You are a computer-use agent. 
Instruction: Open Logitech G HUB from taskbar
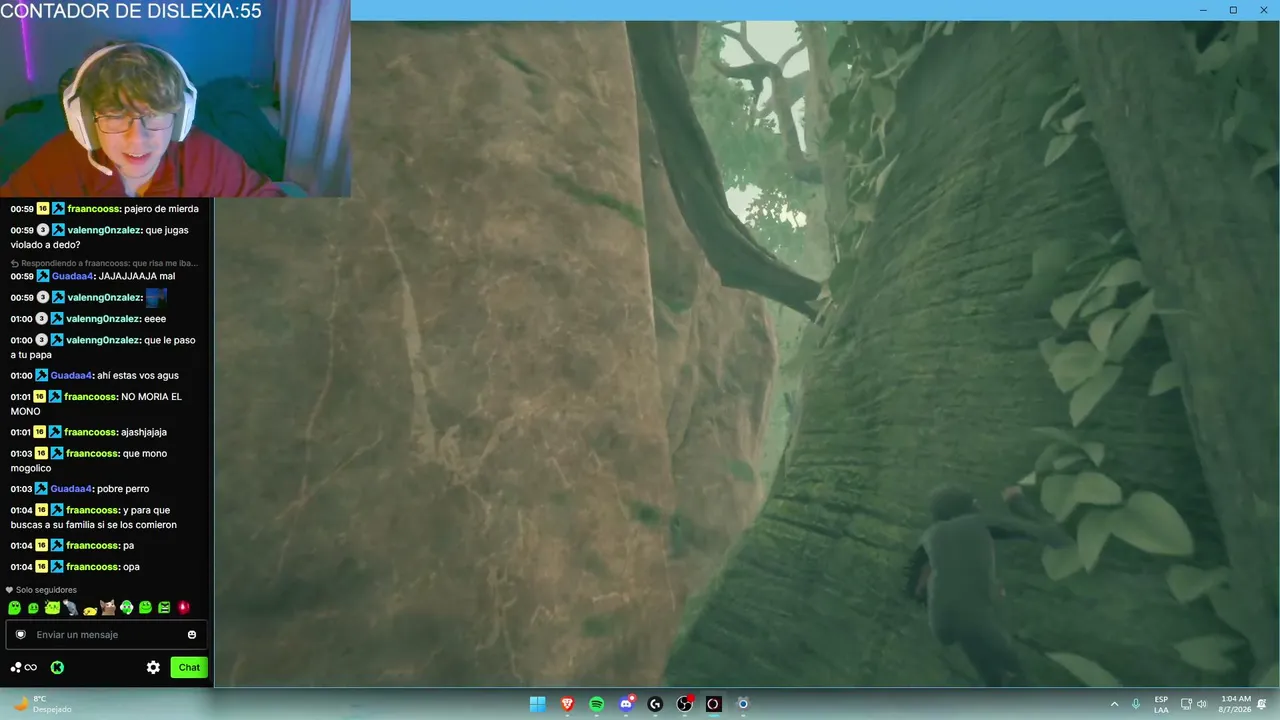click(x=655, y=704)
